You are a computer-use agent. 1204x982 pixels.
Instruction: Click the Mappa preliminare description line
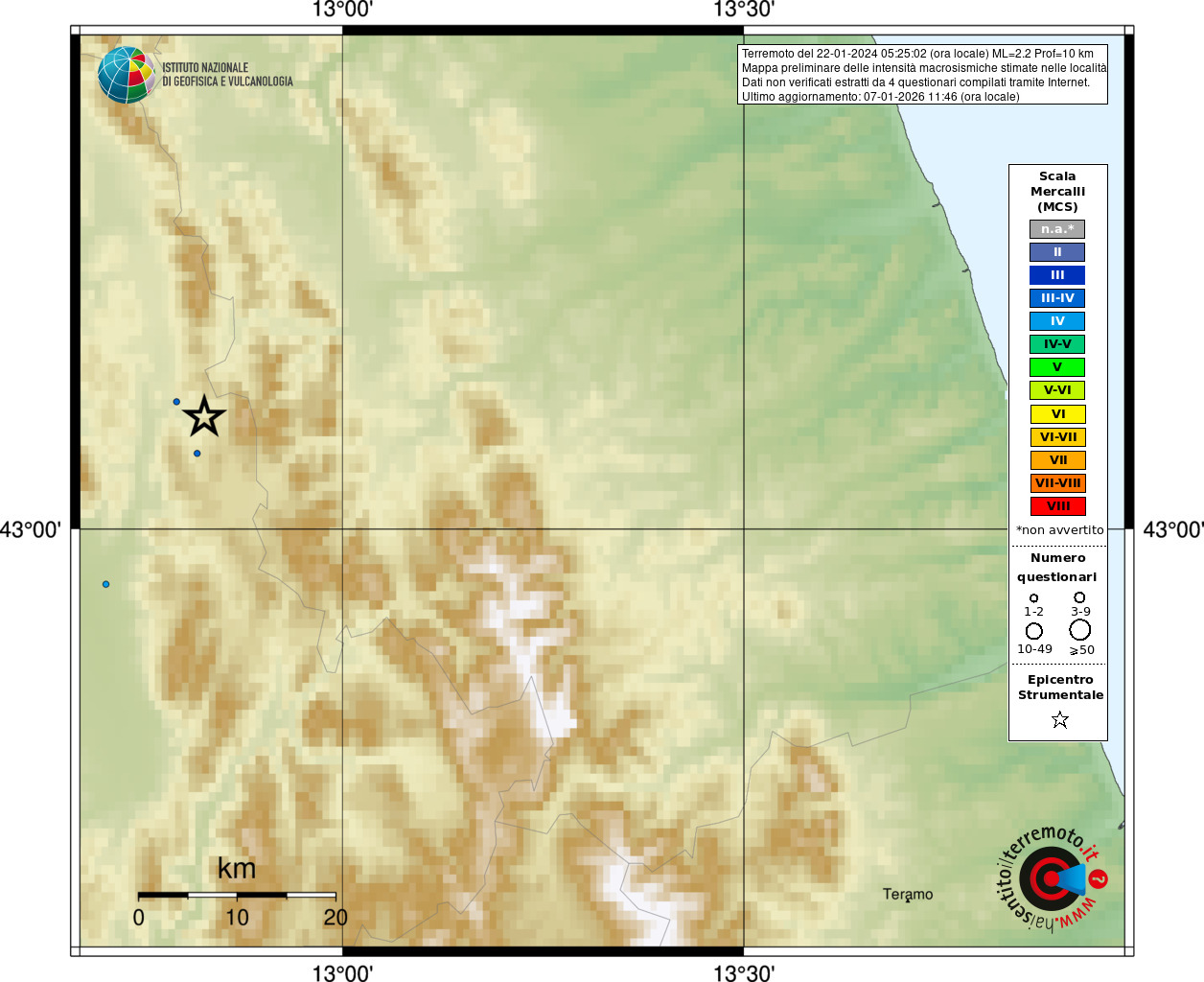[x=924, y=68]
